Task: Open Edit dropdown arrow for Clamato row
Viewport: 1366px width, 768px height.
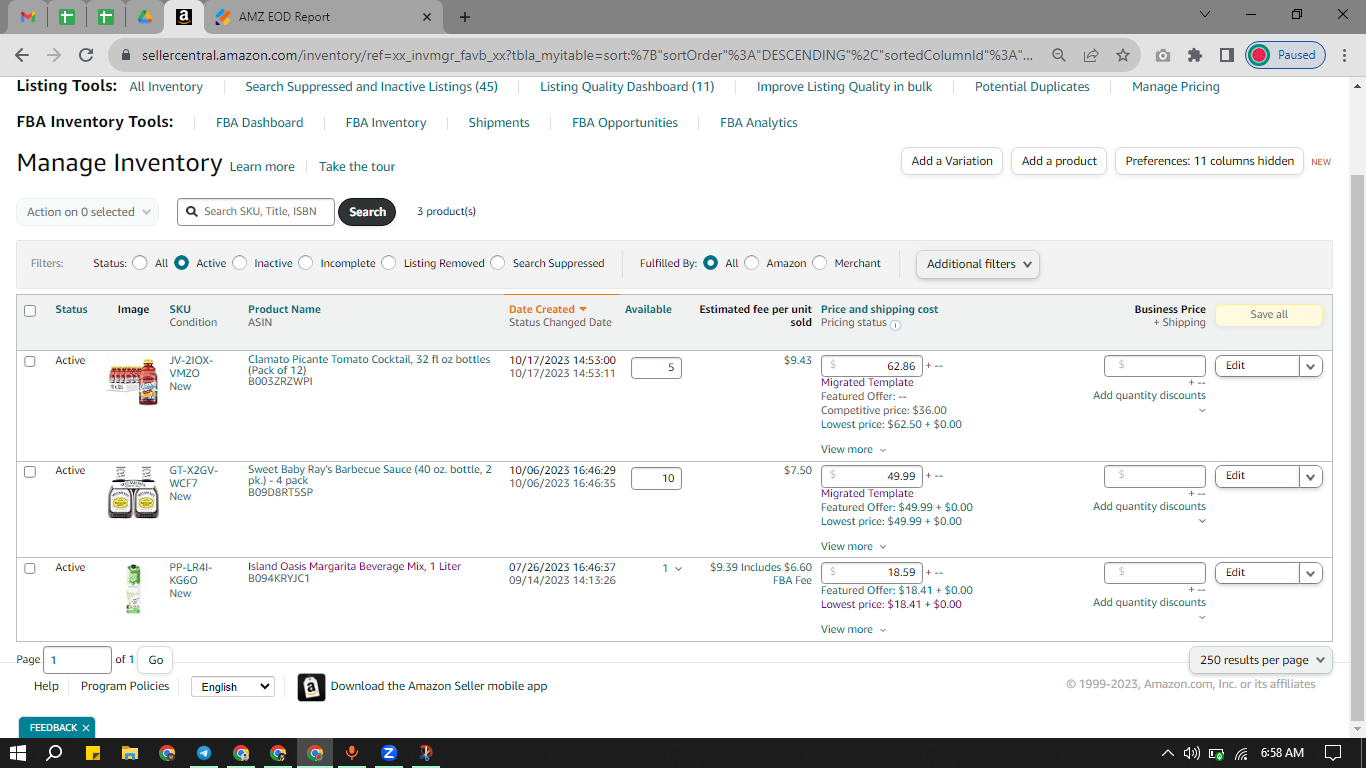Action: 1311,366
